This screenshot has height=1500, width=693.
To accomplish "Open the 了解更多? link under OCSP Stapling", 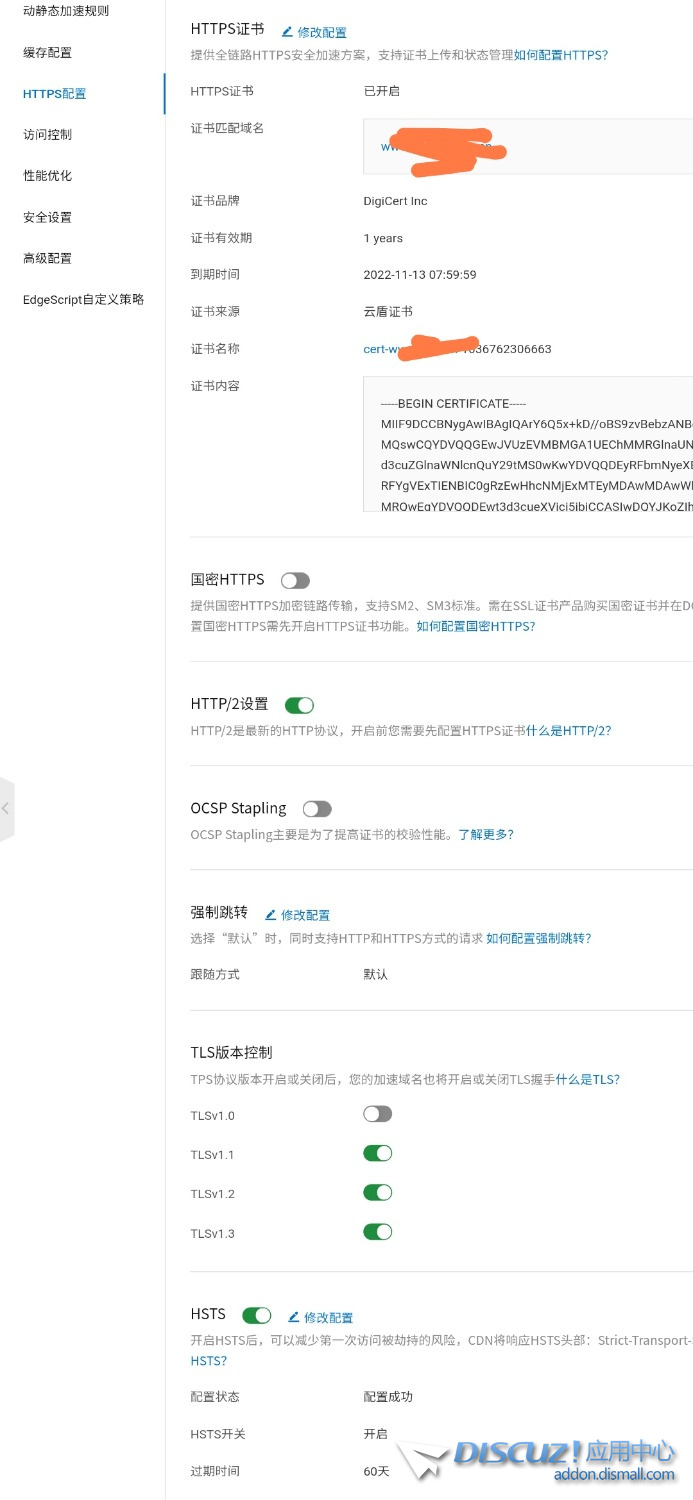I will [x=486, y=835].
